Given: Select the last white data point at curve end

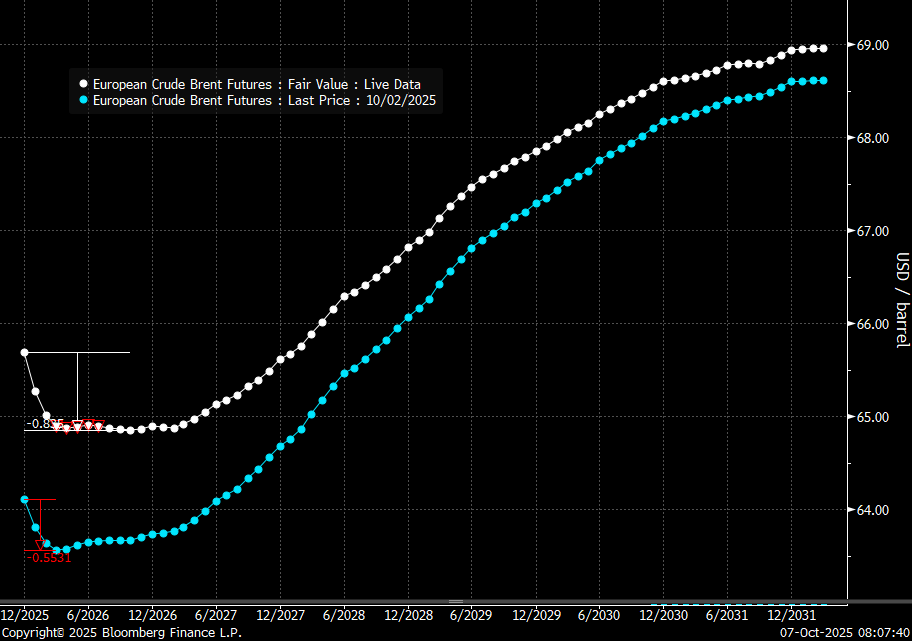Looking at the screenshot, I should [823, 48].
